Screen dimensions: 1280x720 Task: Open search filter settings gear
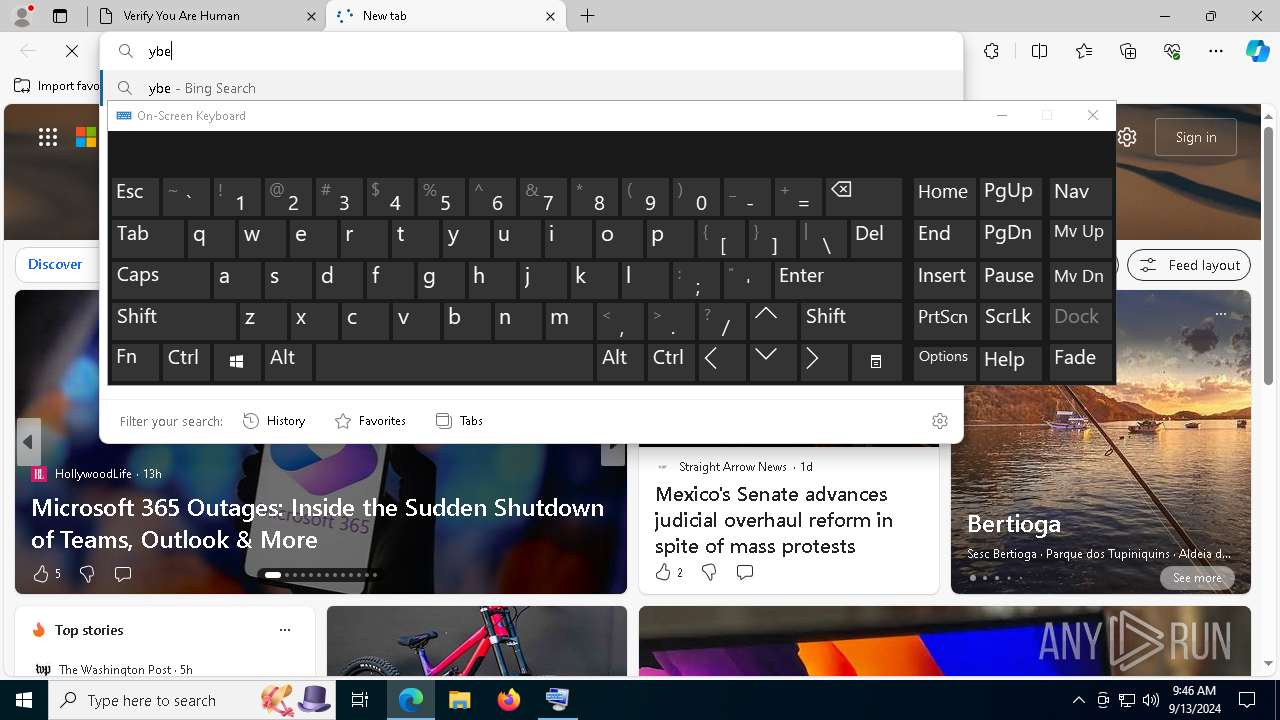point(939,421)
